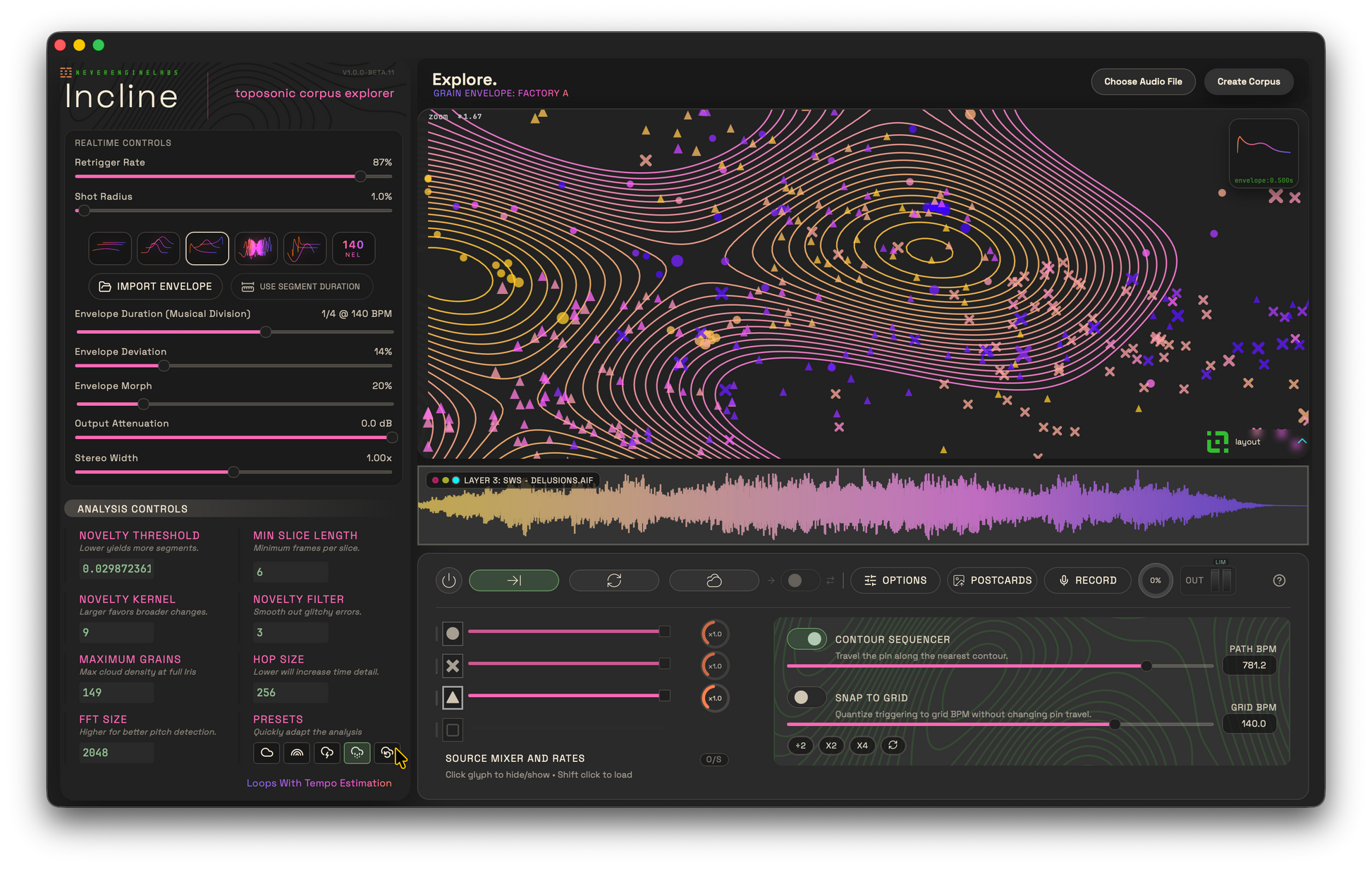Enable the Snap to Grid toggle
Viewport: 1372px width, 869px height.
pos(807,698)
